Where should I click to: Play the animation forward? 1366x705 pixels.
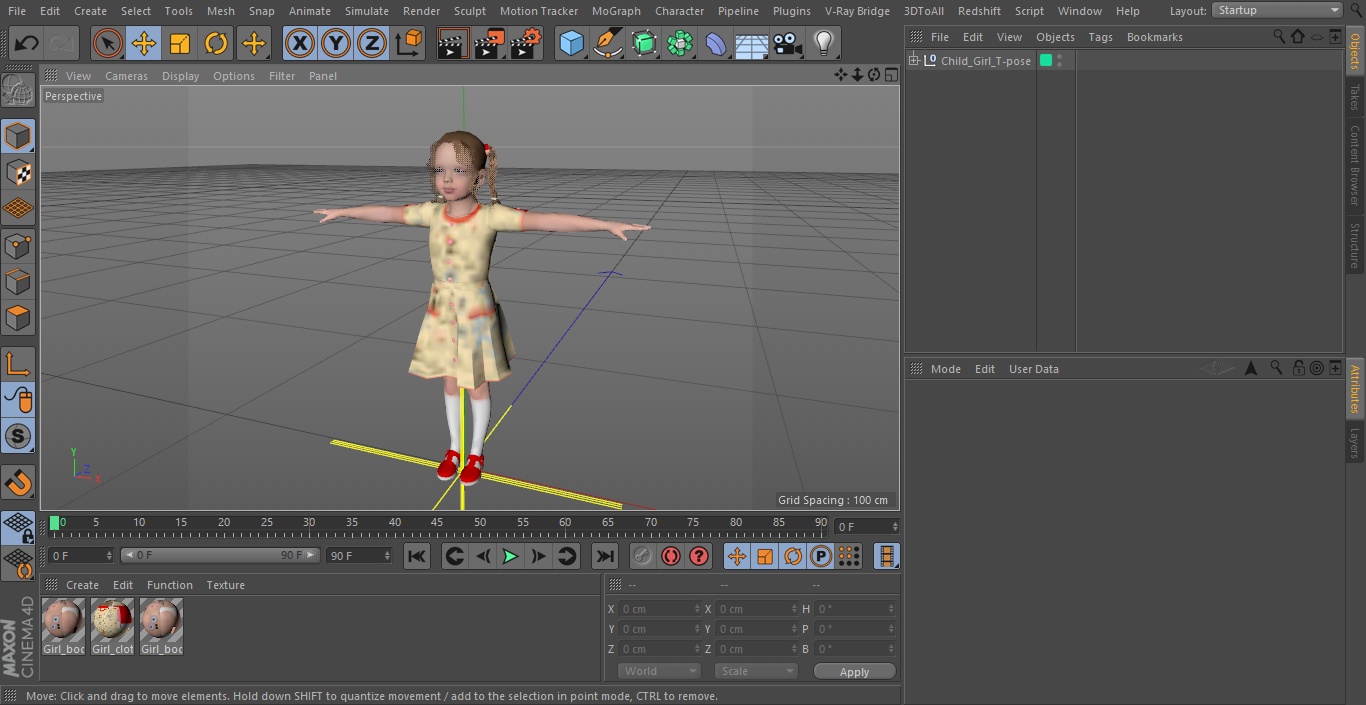click(x=510, y=556)
